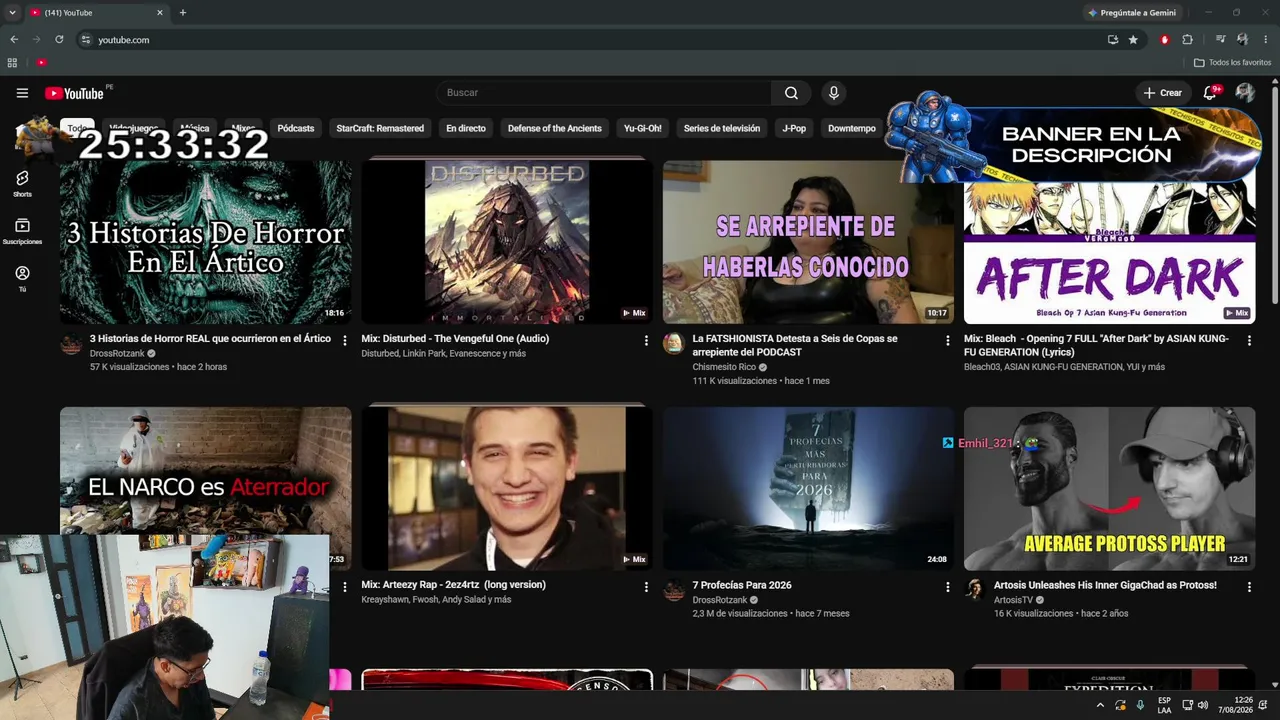Select StarCraft: Remastered filter chip
The image size is (1280, 720).
[380, 128]
